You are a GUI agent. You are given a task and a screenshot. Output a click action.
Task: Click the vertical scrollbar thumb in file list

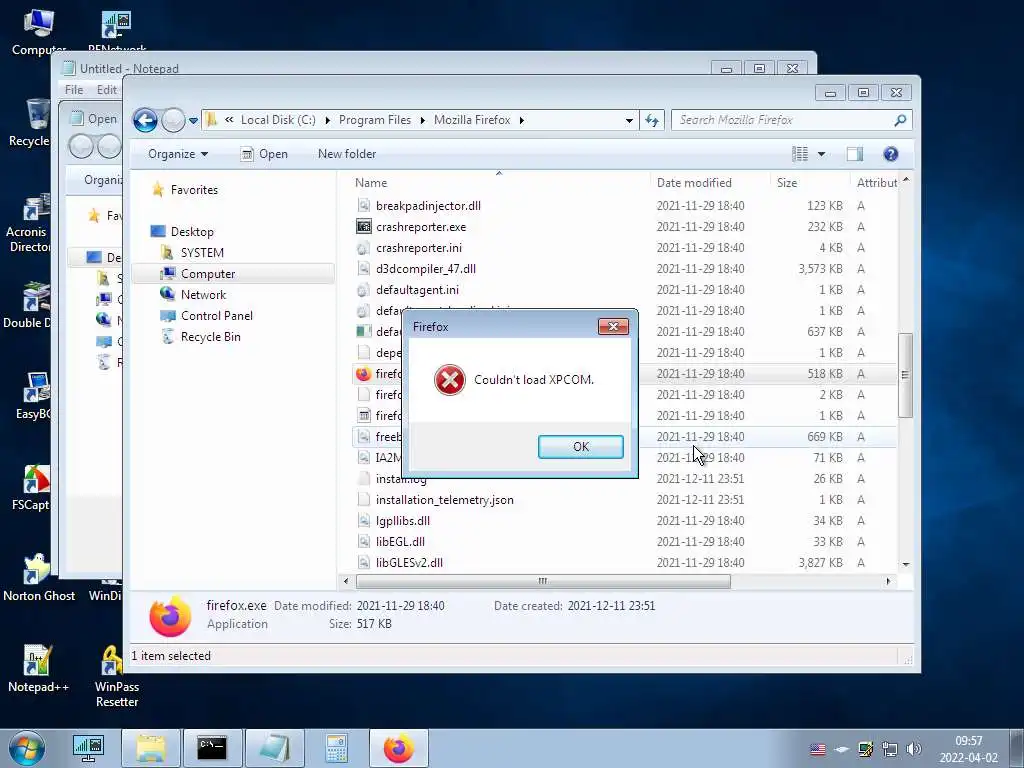point(905,375)
